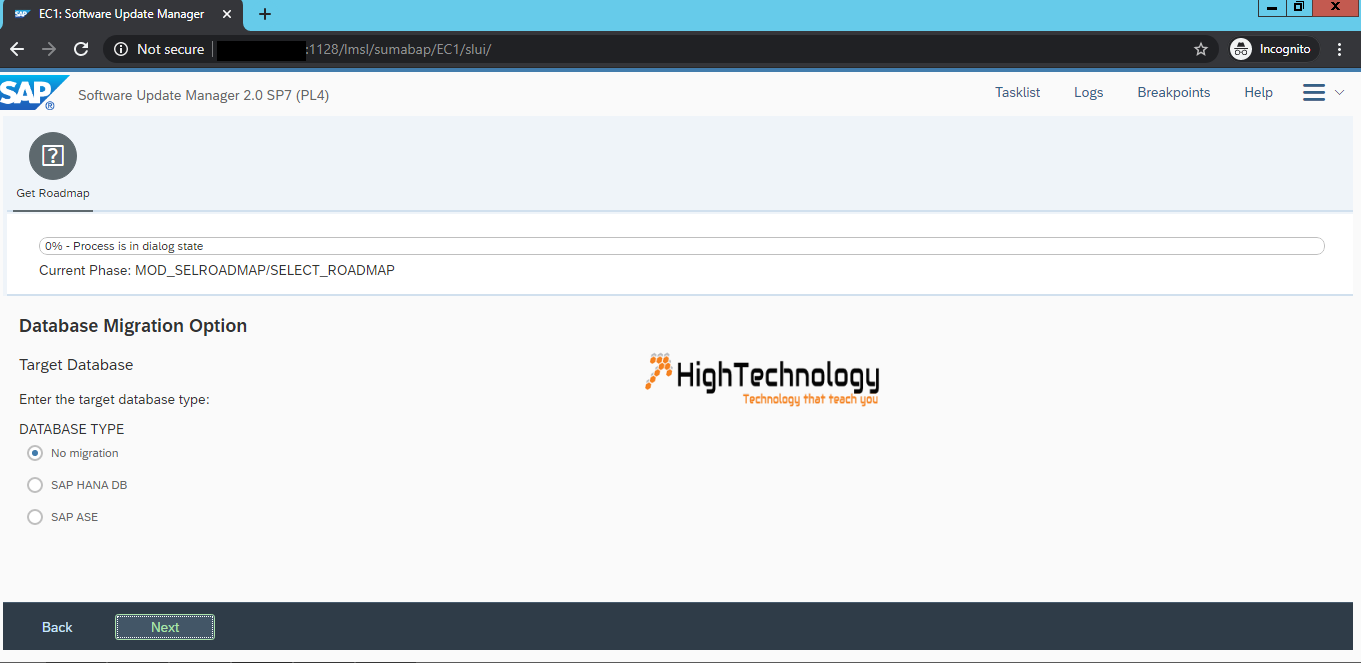Screen dimensions: 1361x663
Task: Bookmark this page with star icon
Action: click(x=1201, y=49)
